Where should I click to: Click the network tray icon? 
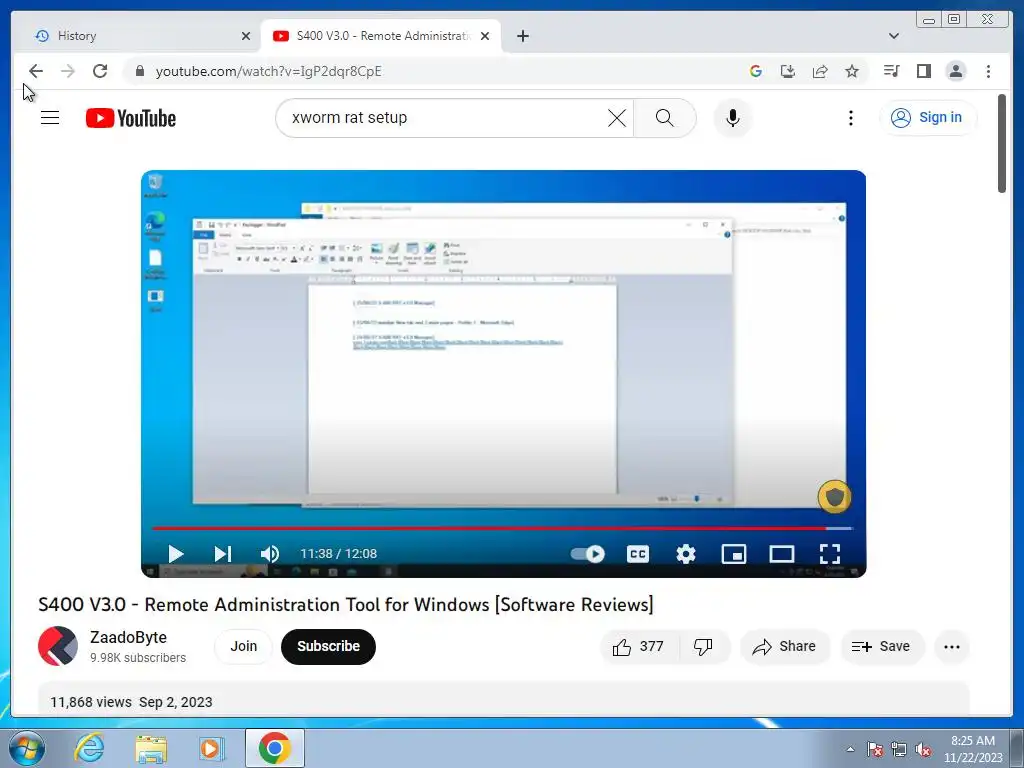coord(899,749)
